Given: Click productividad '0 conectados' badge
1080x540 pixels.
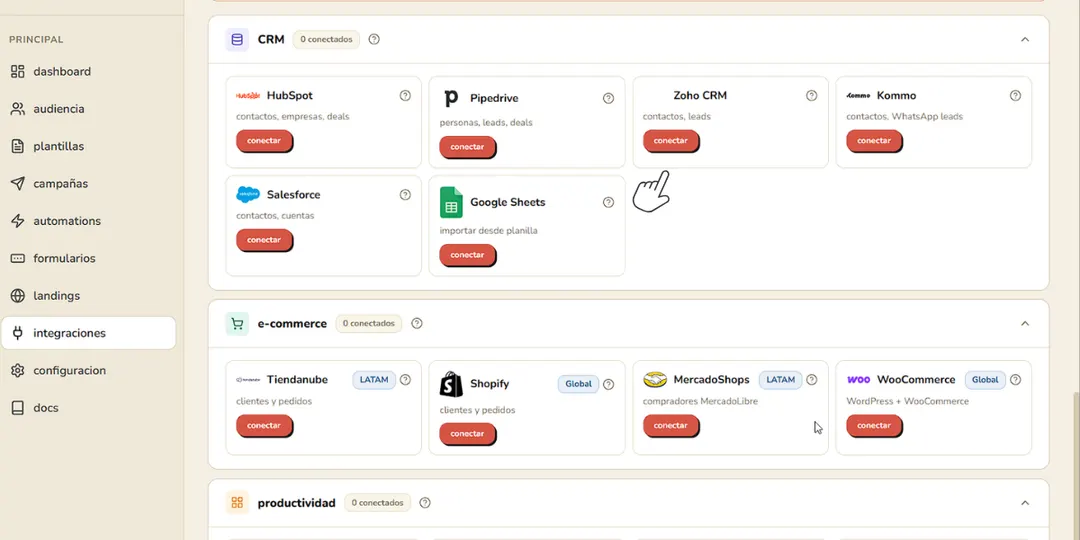Looking at the screenshot, I should [377, 503].
